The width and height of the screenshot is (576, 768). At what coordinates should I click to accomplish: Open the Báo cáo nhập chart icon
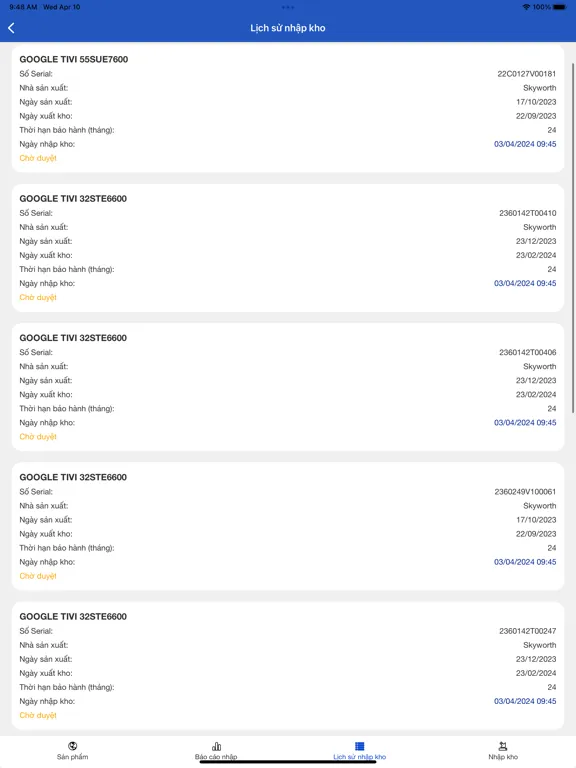click(x=216, y=746)
